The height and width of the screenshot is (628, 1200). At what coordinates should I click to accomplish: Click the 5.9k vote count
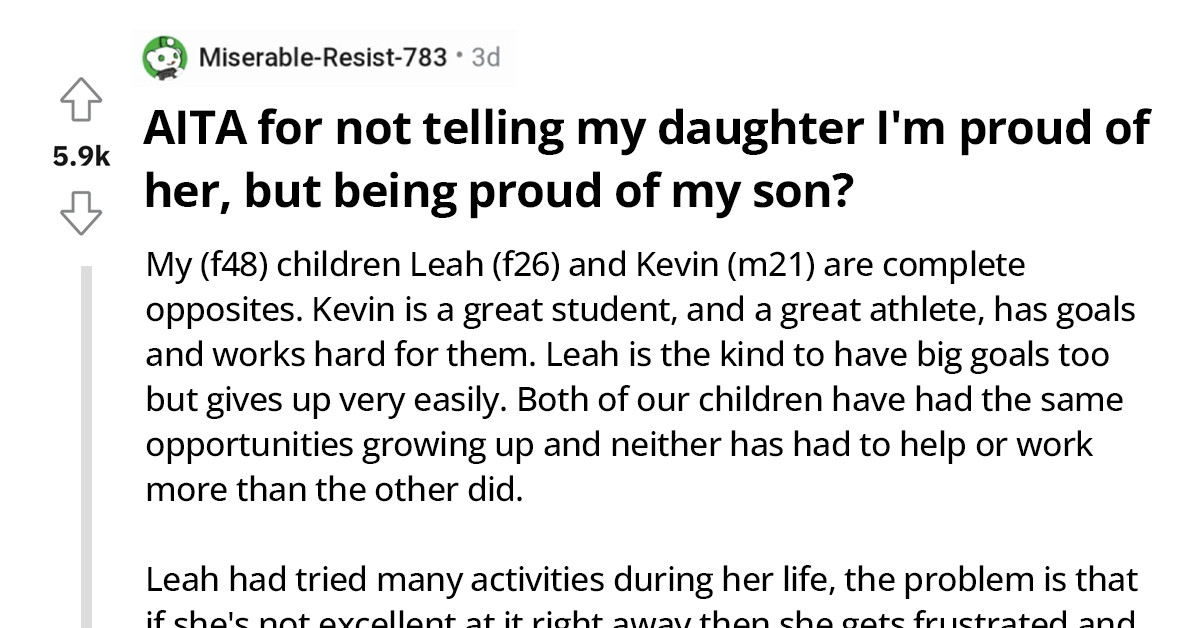(x=83, y=155)
